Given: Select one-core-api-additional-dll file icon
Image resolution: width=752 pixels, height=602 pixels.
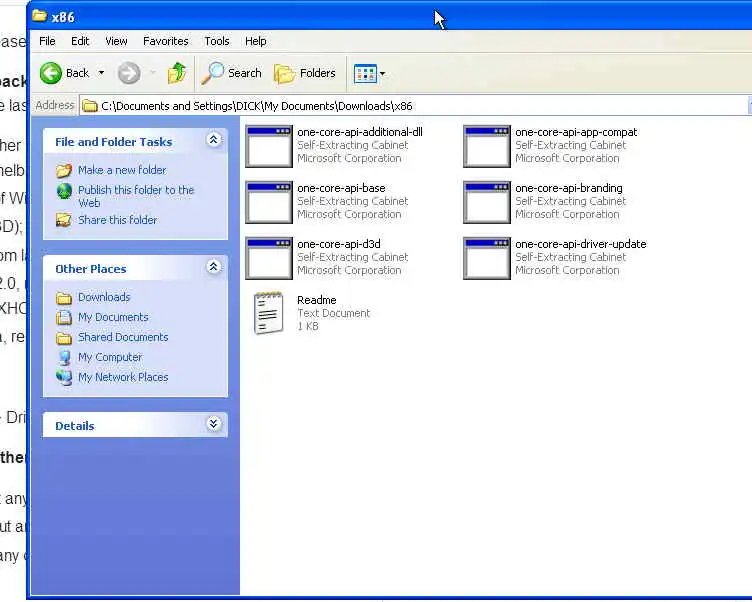Looking at the screenshot, I should point(269,146).
